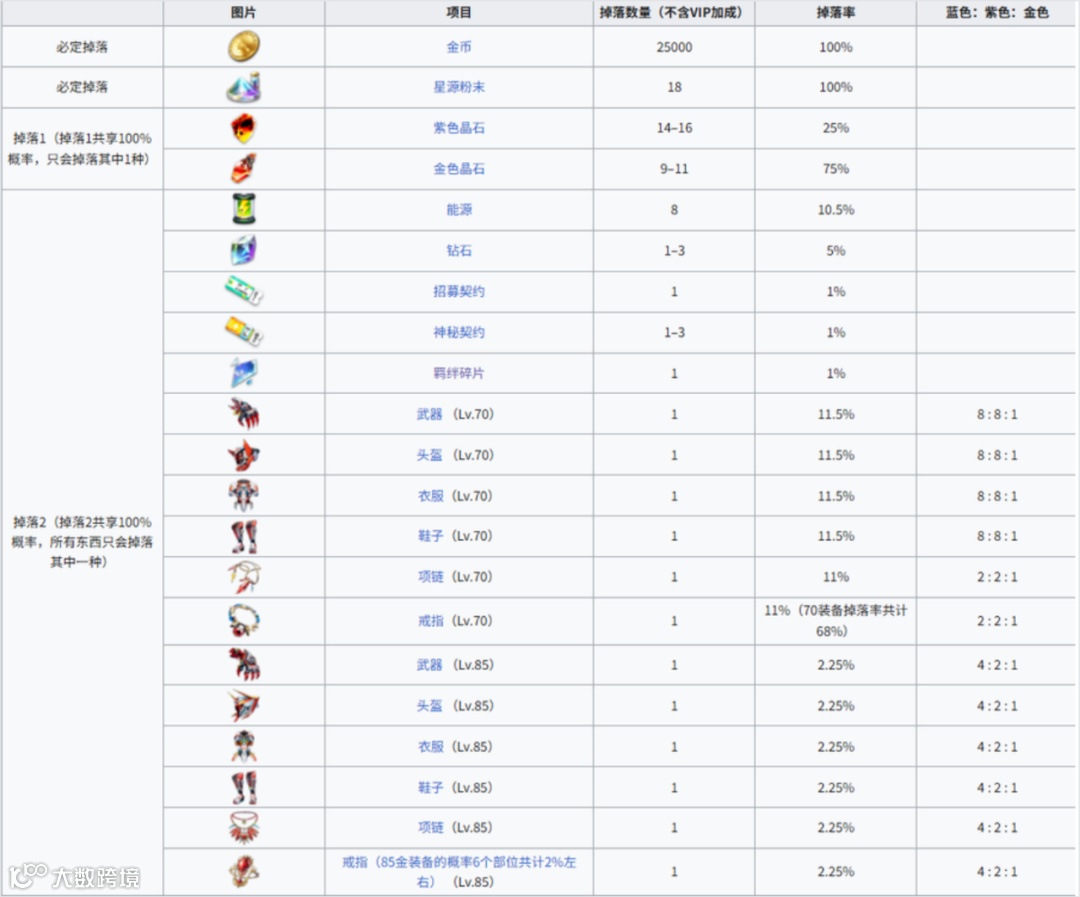Open the 招募契约 link
The image size is (1080, 897).
point(459,291)
